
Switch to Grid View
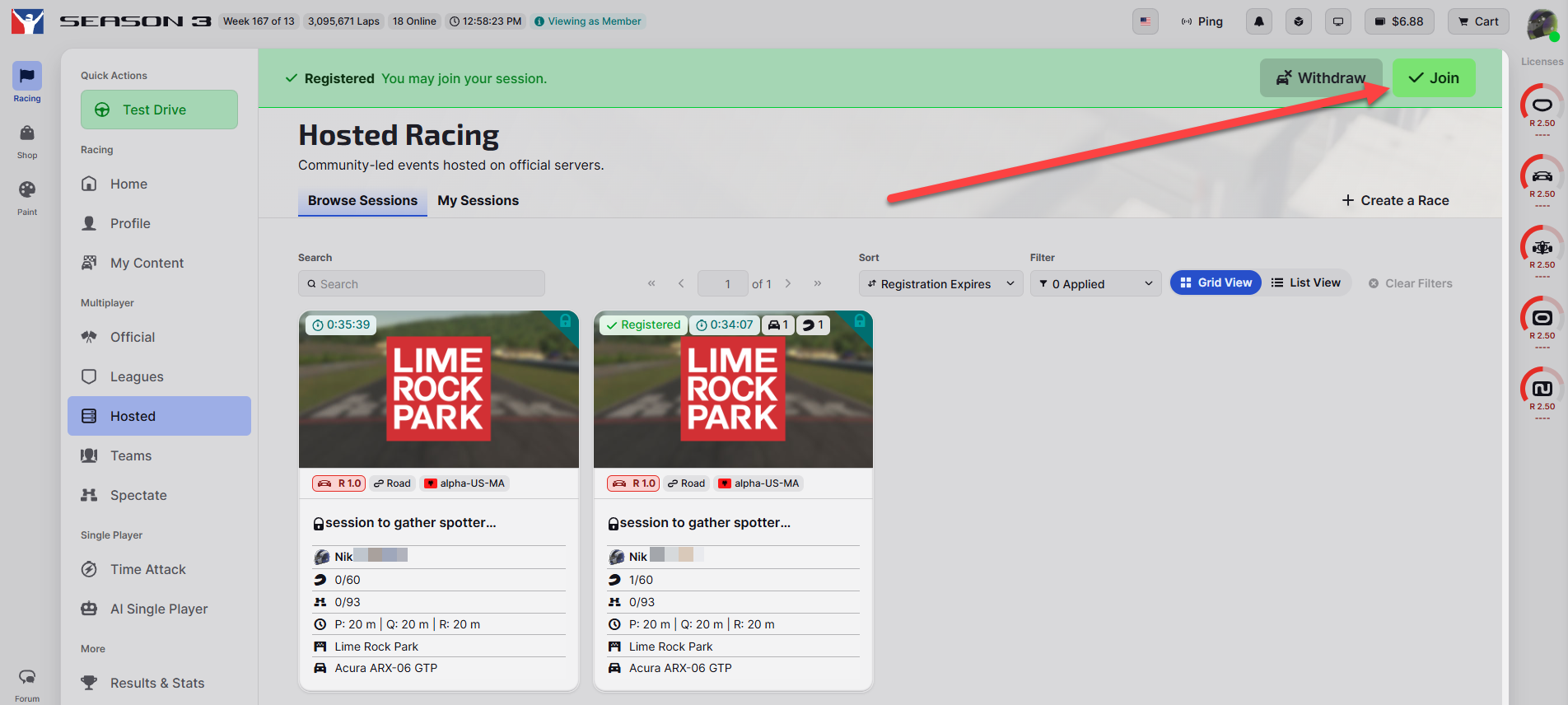[1216, 282]
